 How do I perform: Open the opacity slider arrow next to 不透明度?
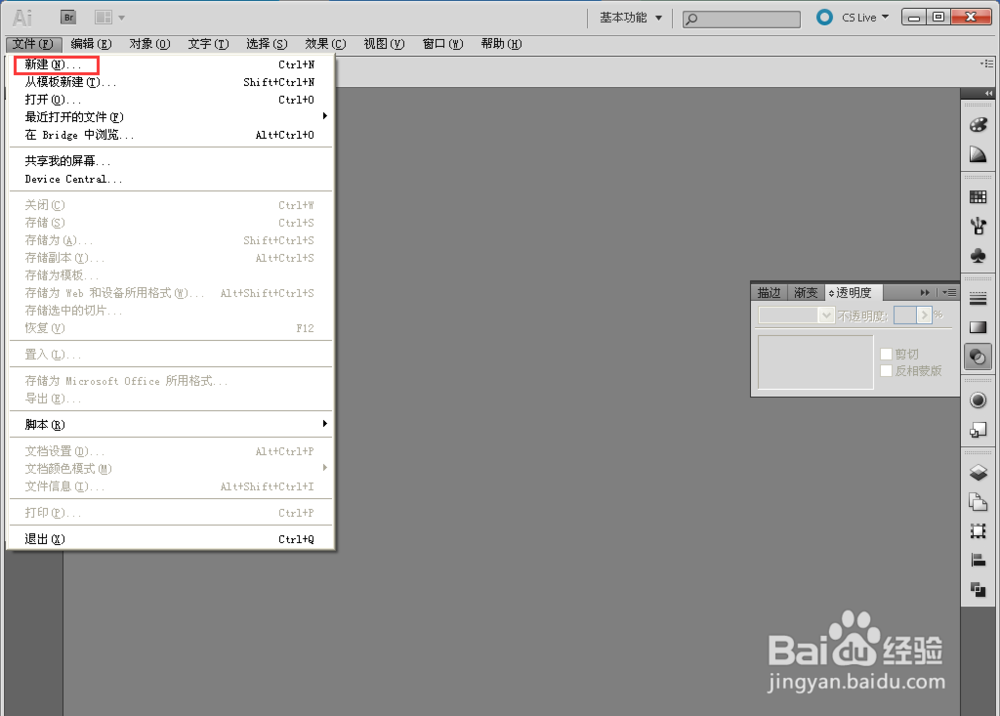[924, 315]
